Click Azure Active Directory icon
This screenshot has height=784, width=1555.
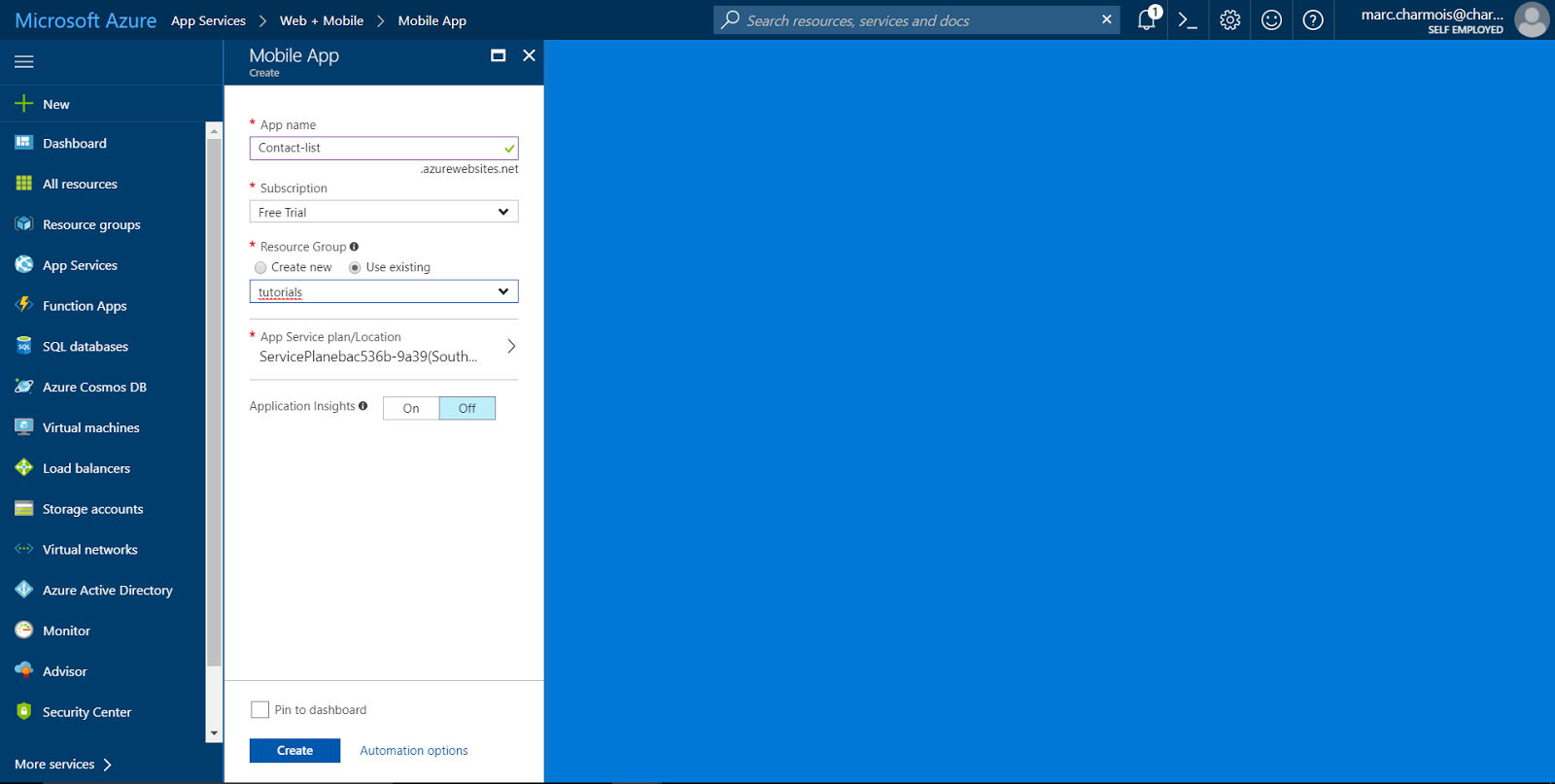coord(24,590)
